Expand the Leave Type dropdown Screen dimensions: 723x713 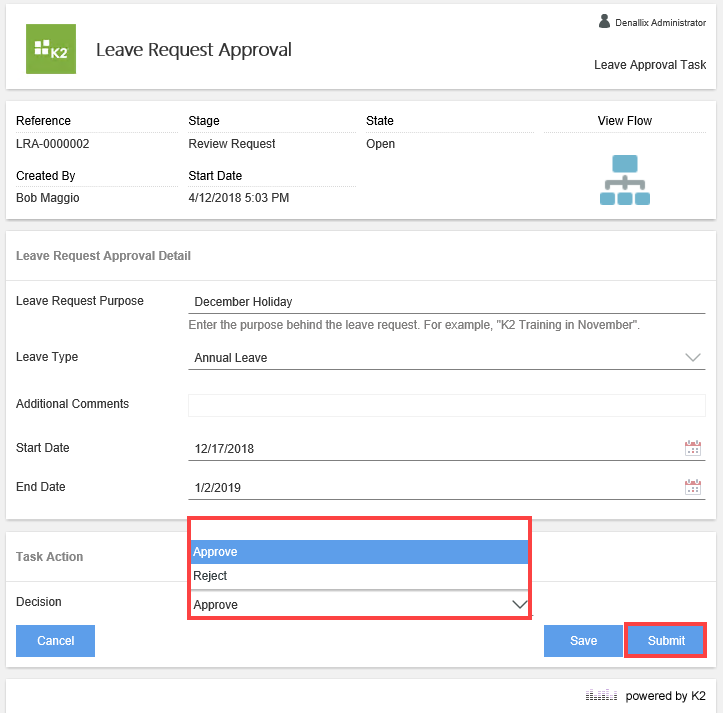[693, 357]
